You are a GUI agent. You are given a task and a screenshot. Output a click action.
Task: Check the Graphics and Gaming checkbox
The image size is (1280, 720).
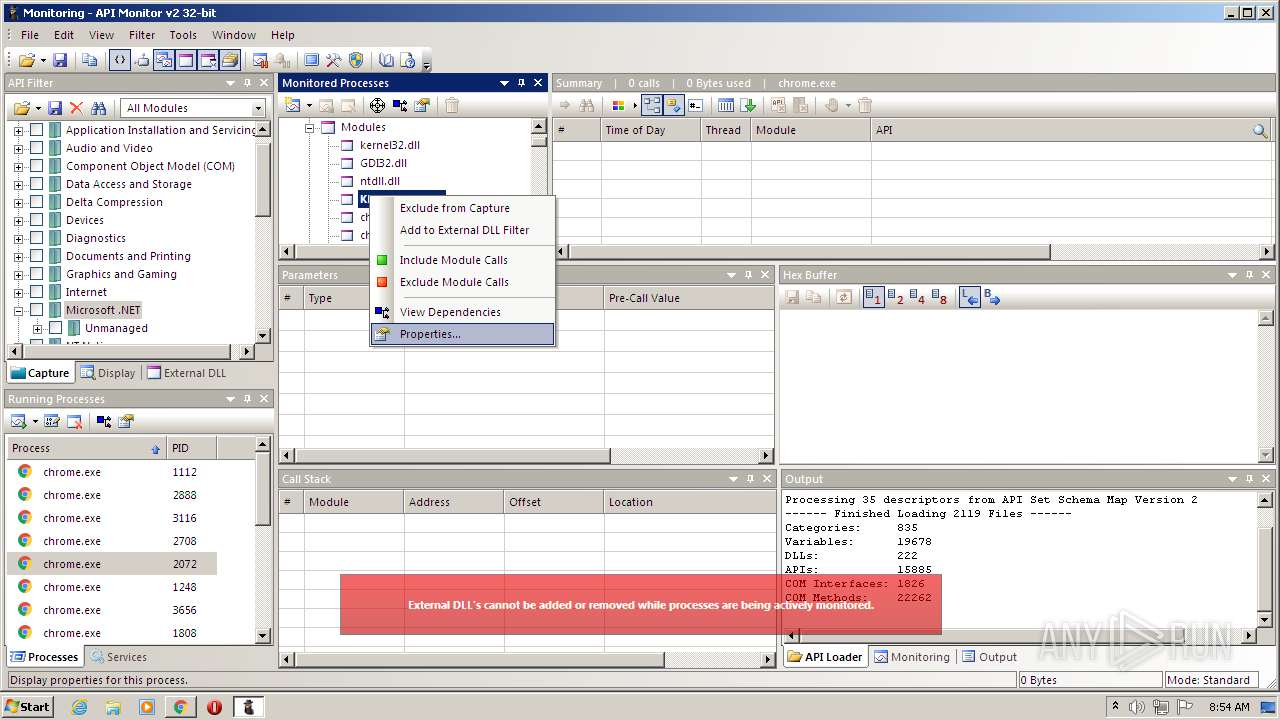pos(36,274)
